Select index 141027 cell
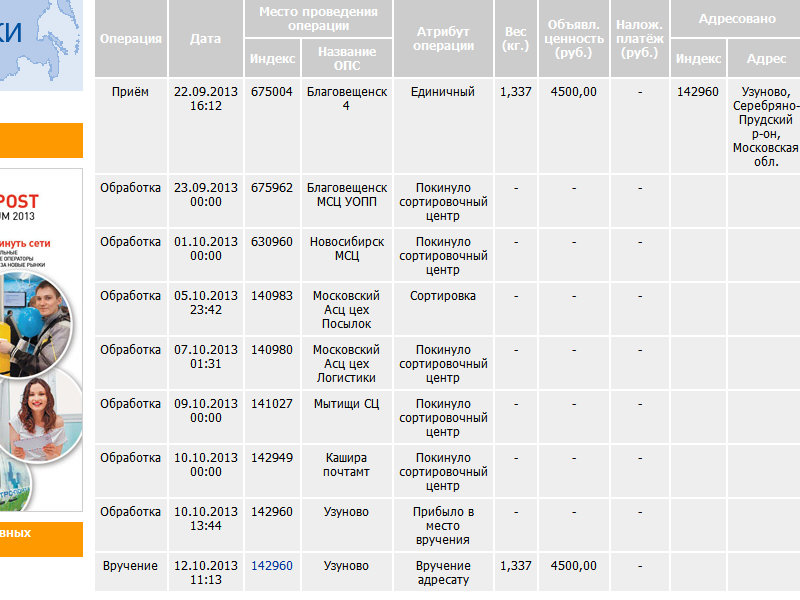Viewport: 800px width, 600px height. click(x=272, y=417)
